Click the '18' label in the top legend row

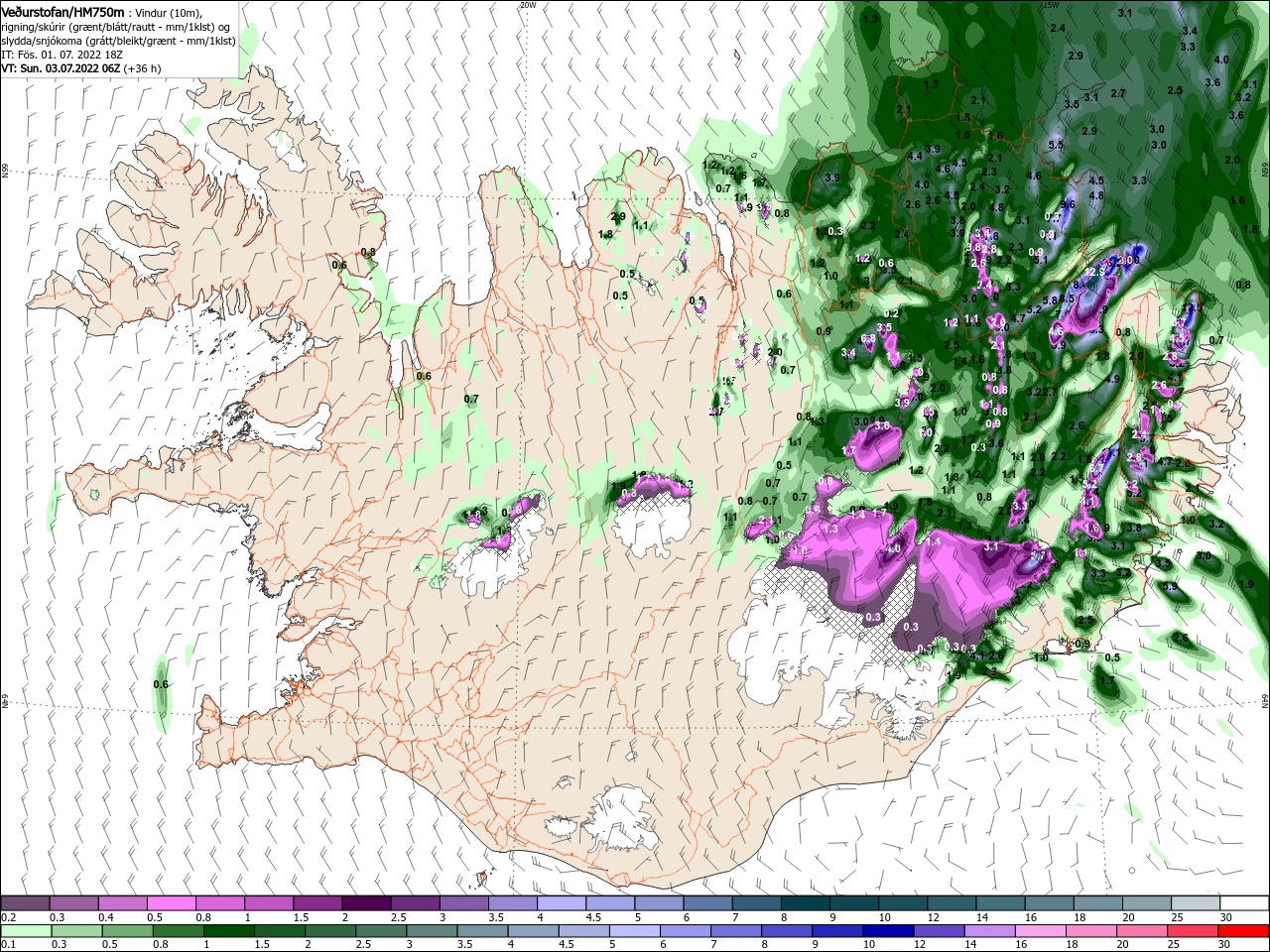point(1079,917)
